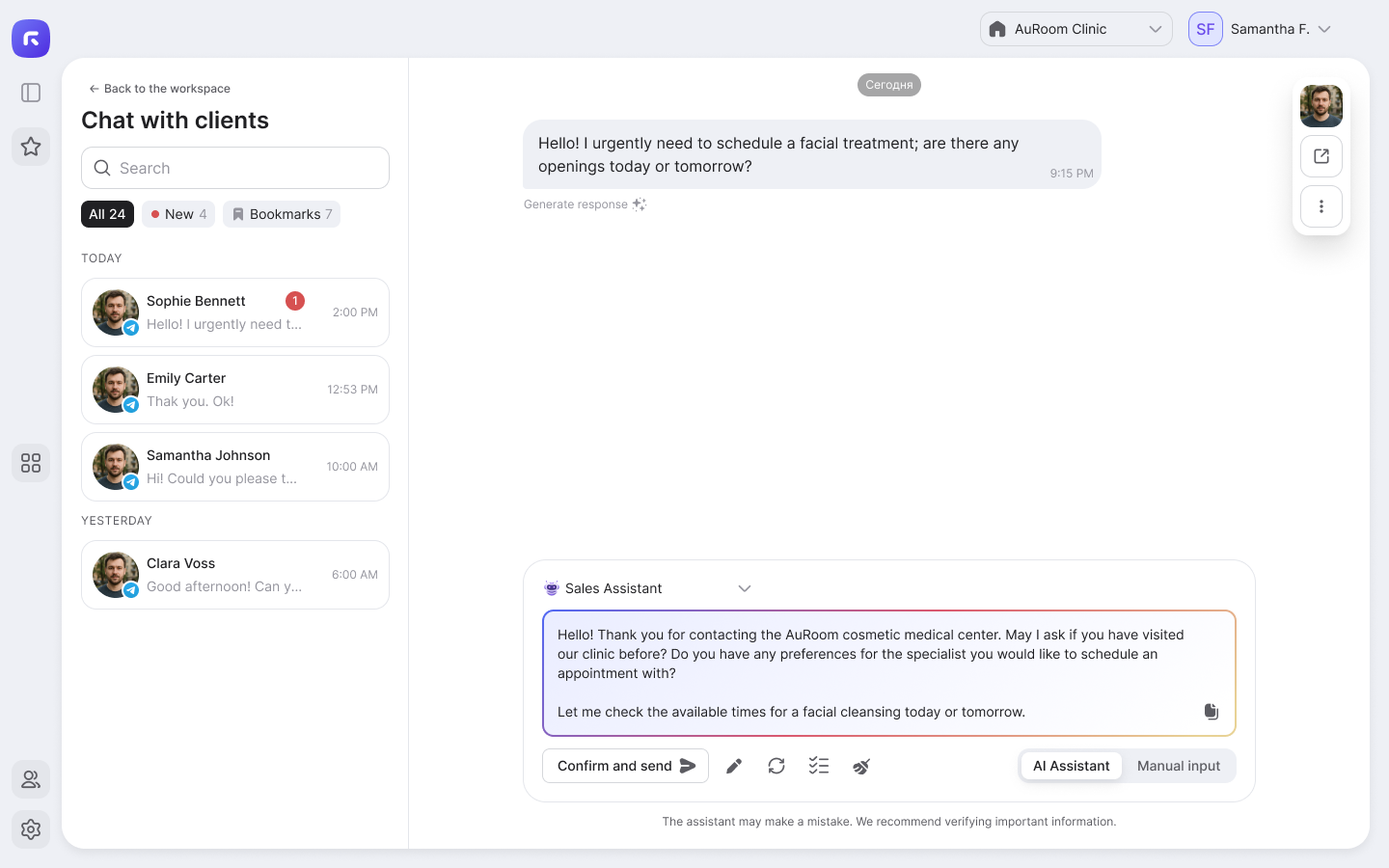Click the 10:00 AM timestamp
Screen dimensions: 1389x868
pyautogui.click(x=352, y=467)
